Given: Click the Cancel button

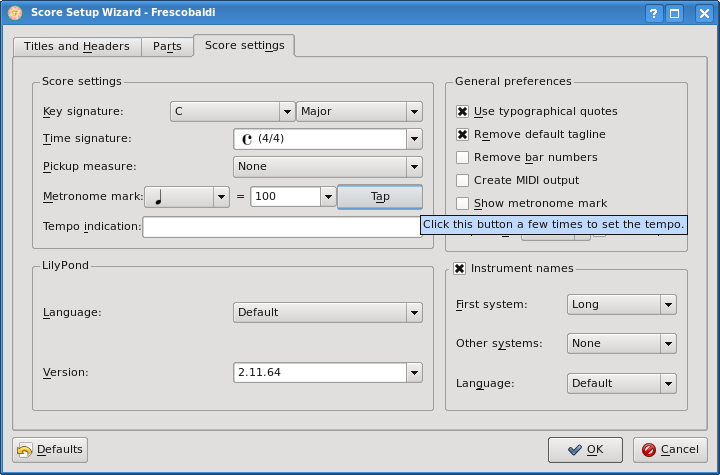Looking at the screenshot, I should tap(670, 450).
